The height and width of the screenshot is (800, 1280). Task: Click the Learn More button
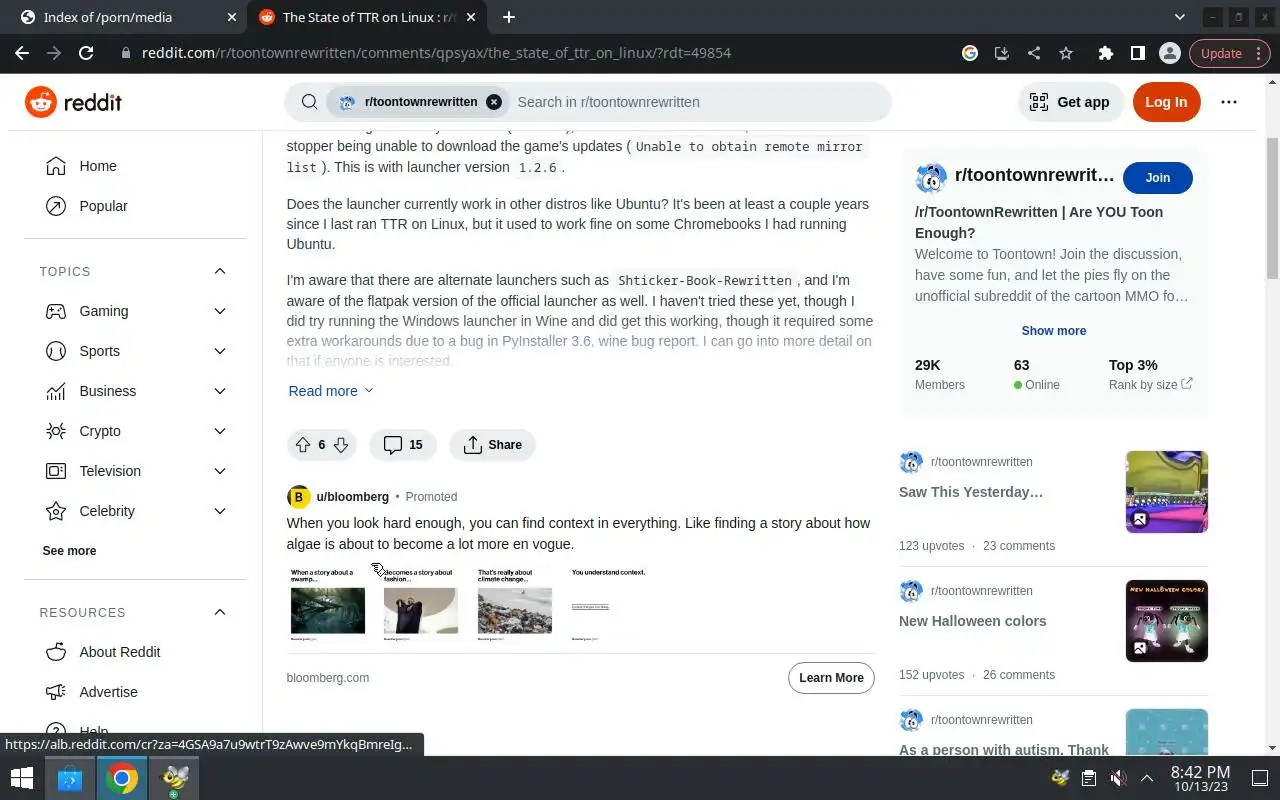(x=831, y=678)
